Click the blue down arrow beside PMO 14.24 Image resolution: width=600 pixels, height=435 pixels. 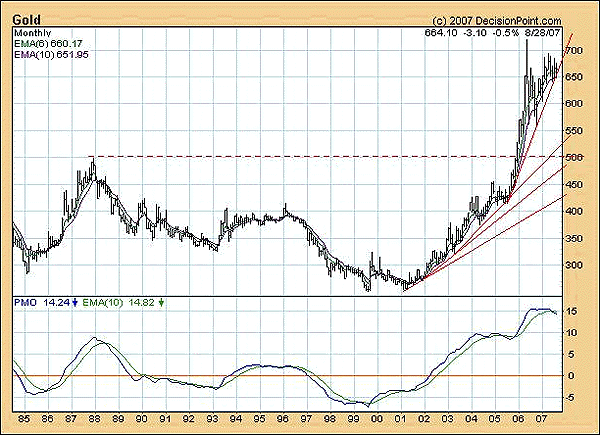coord(77,302)
